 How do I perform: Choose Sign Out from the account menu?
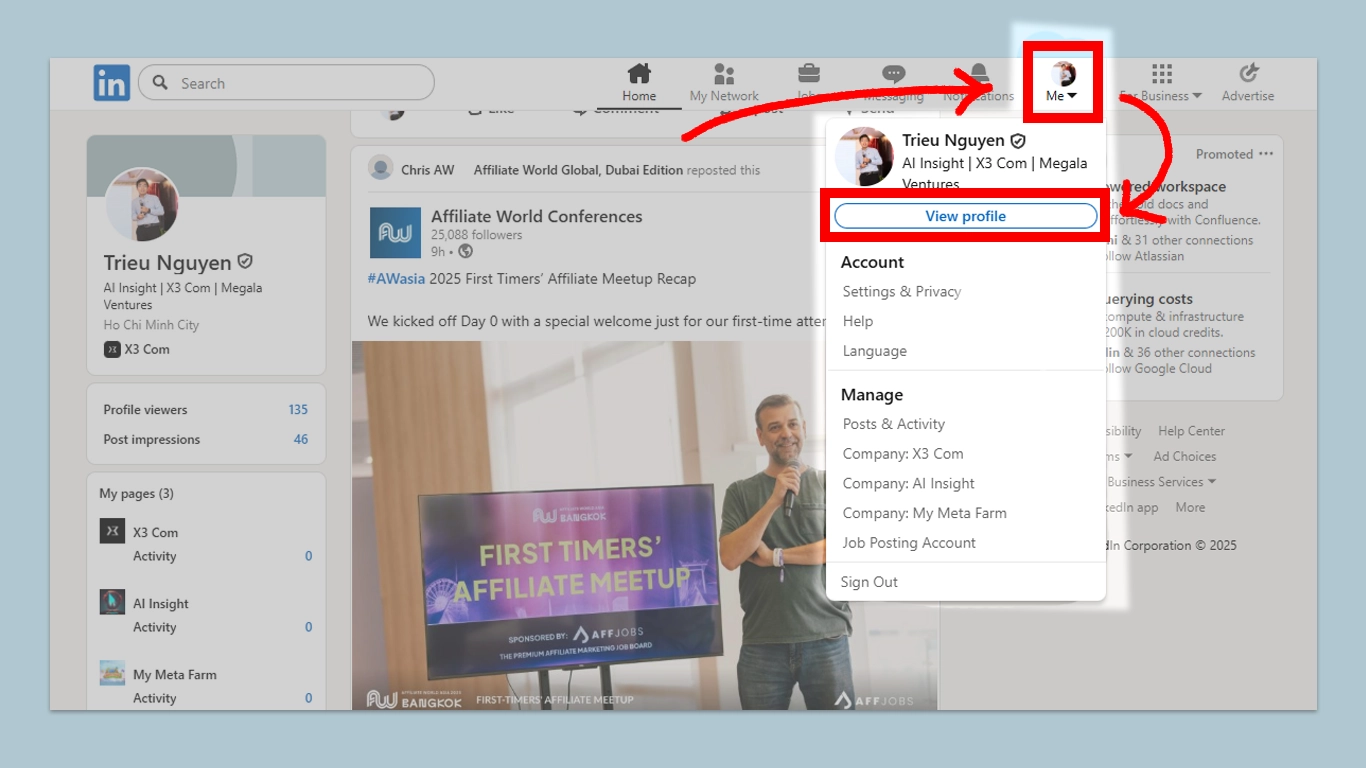pos(869,581)
